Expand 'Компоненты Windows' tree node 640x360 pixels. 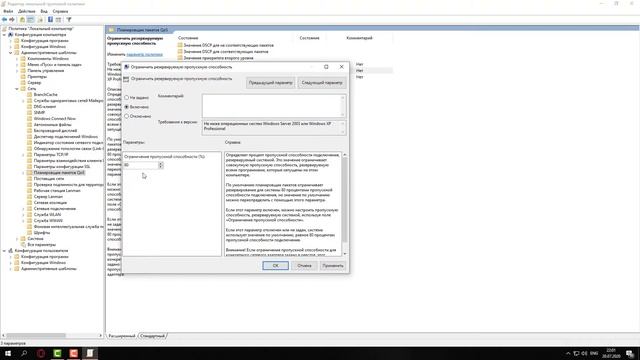17,59
